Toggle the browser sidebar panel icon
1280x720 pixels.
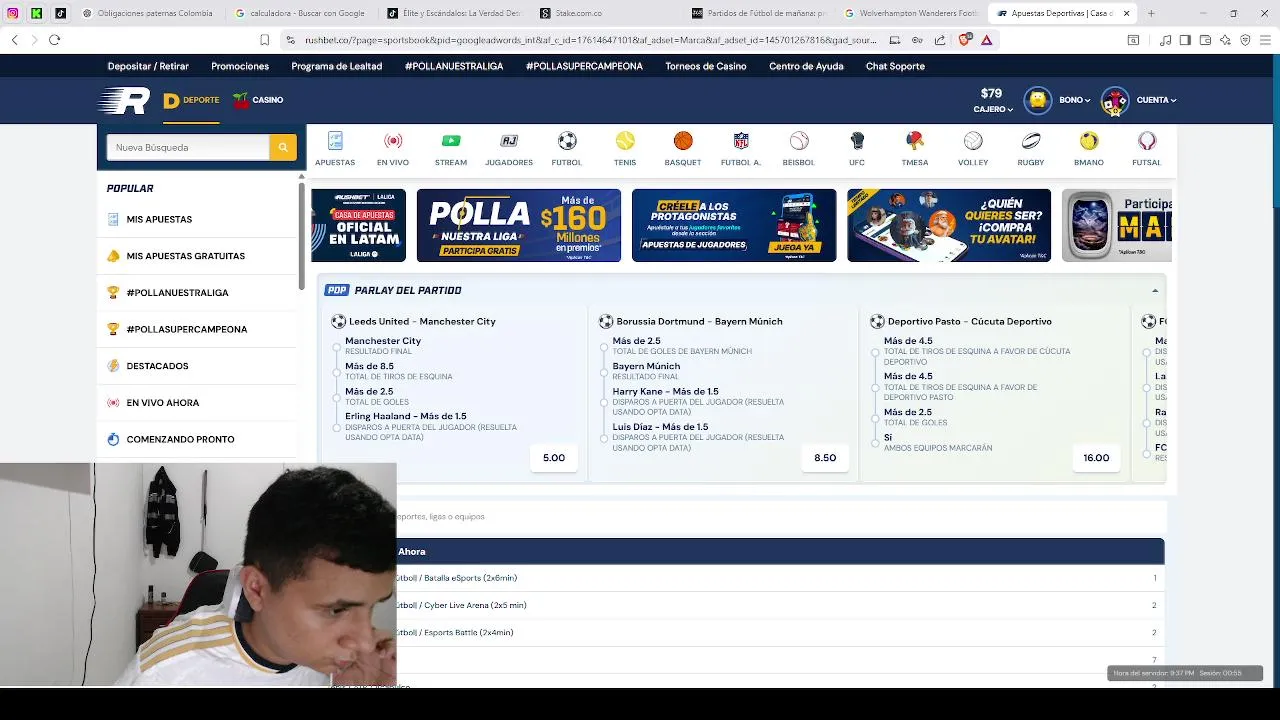tap(1185, 40)
